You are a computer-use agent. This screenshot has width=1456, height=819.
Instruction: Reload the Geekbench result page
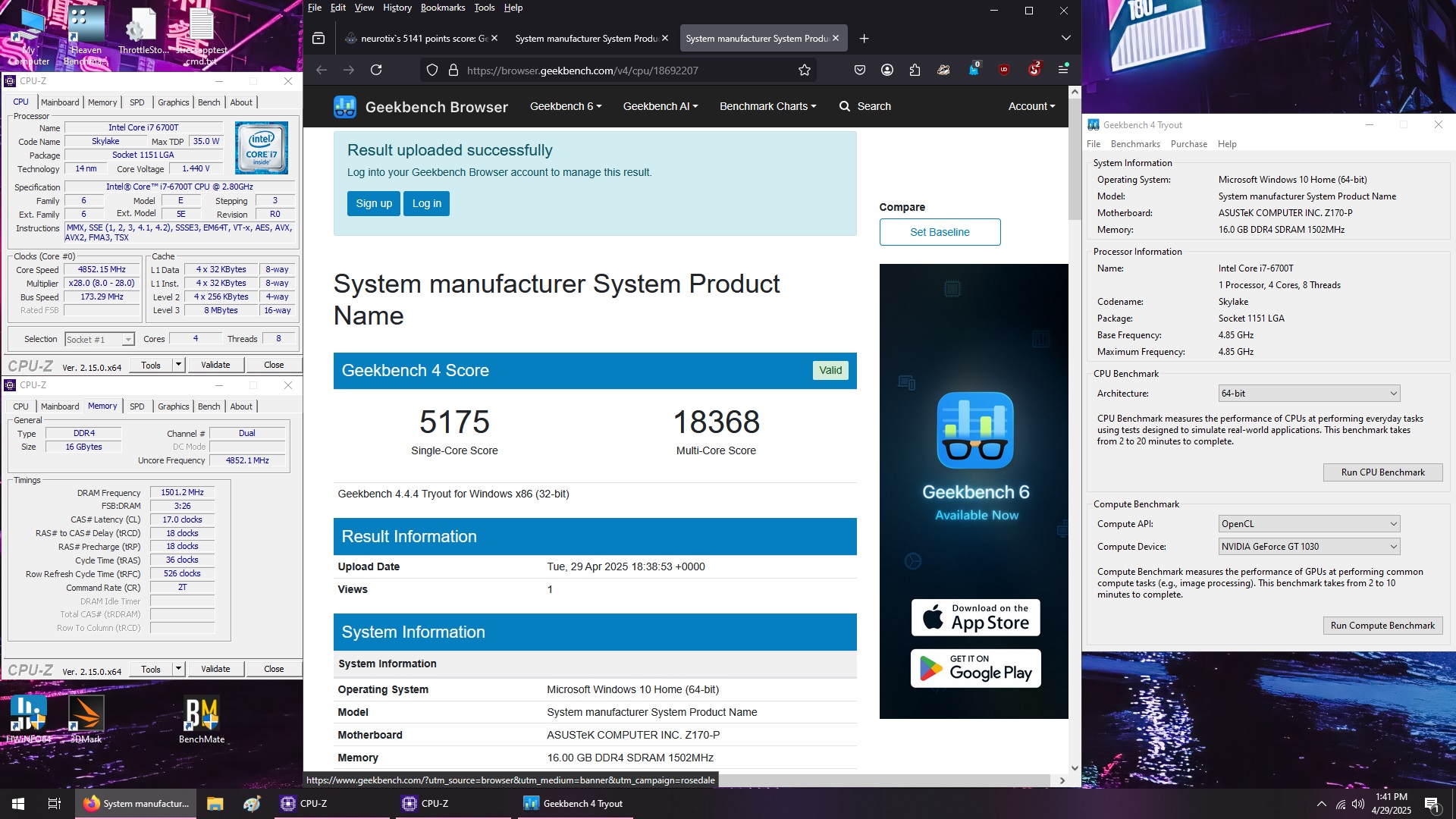[376, 70]
